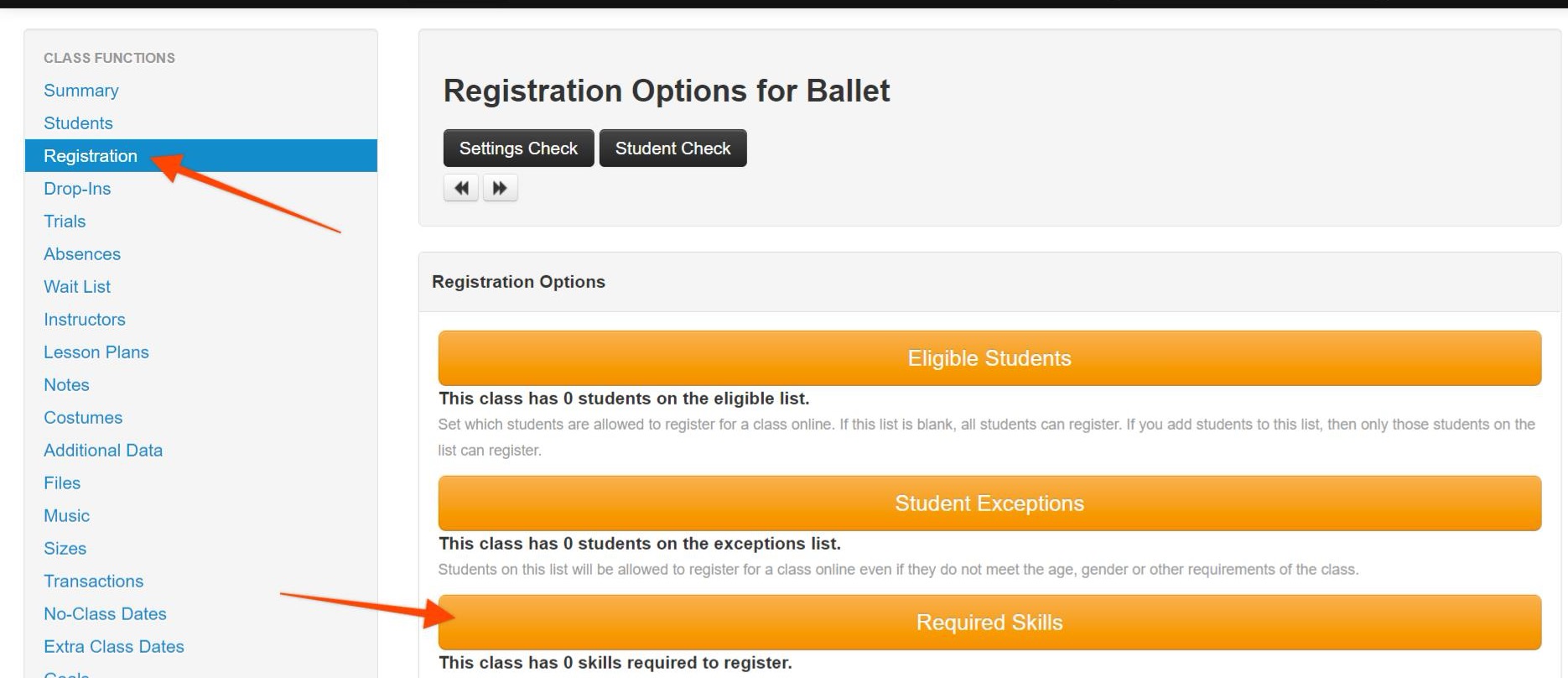Image resolution: width=1568 pixels, height=678 pixels.
Task: Open the Drop-Ins page
Action: coord(77,189)
